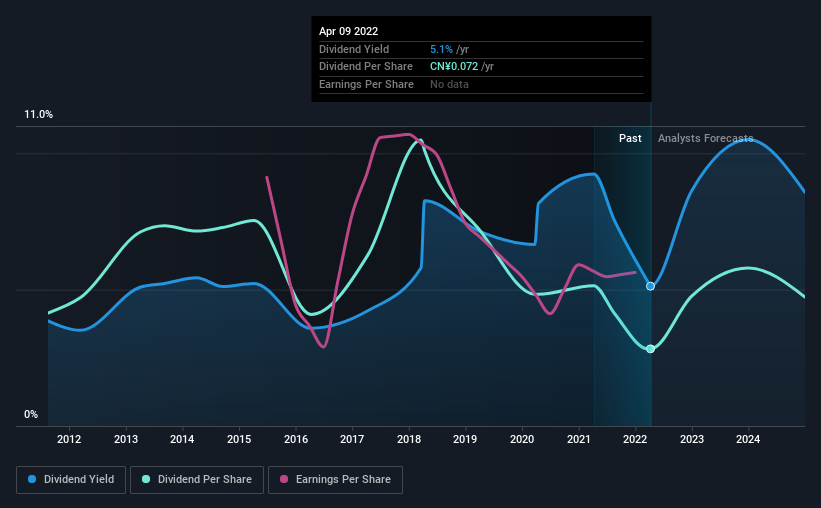Click the 0% y-axis label
This screenshot has width=821, height=508.
tap(31, 414)
